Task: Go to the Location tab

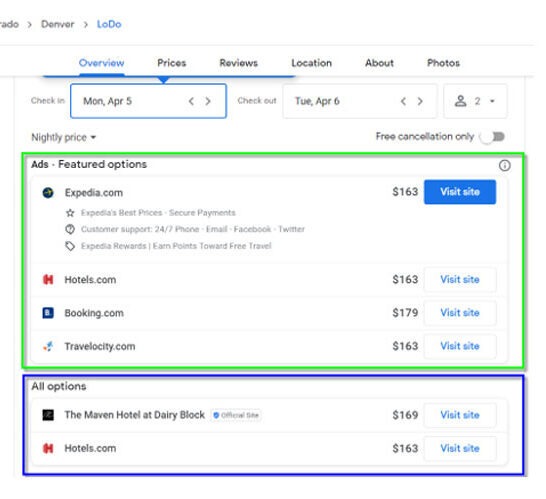Action: (x=311, y=63)
